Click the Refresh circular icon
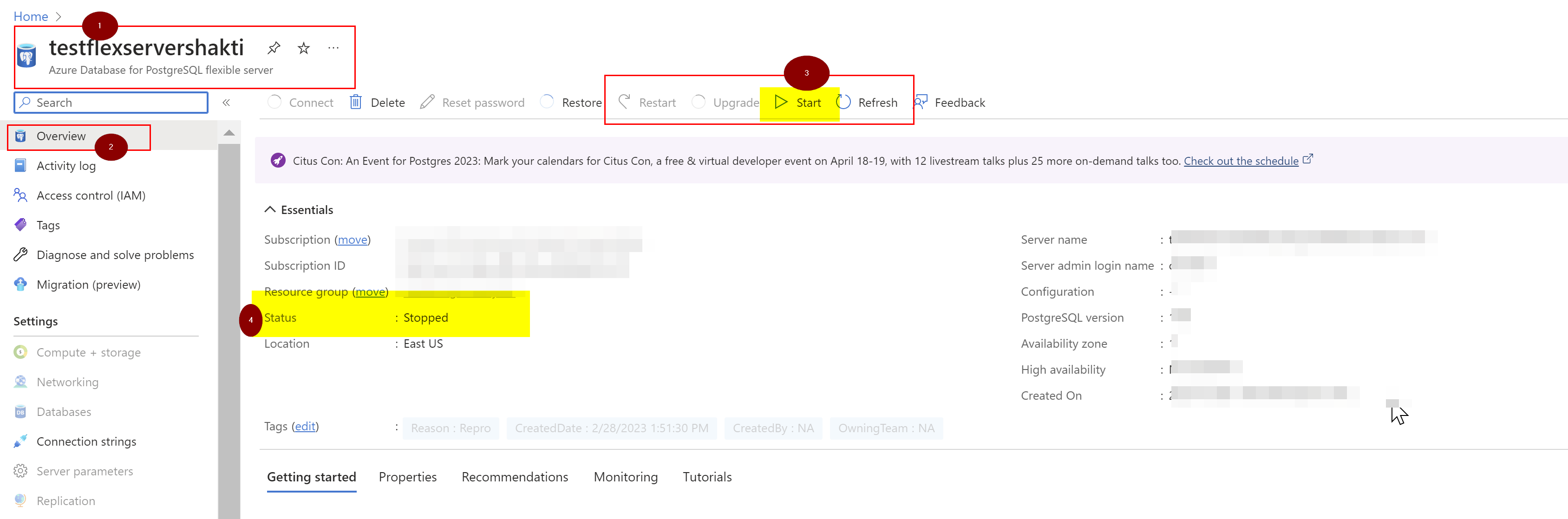This screenshot has width=1568, height=519. point(843,102)
